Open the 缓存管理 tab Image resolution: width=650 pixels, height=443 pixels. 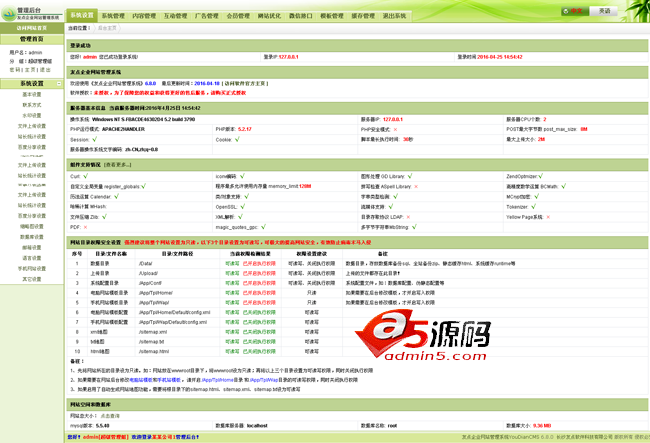point(363,16)
